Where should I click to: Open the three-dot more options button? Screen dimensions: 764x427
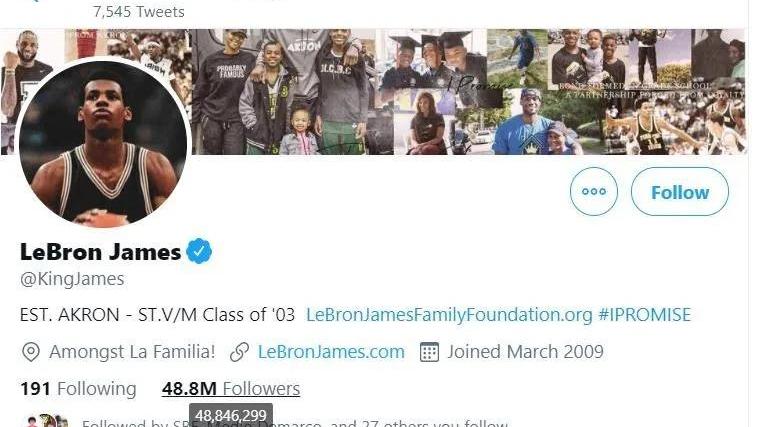(x=593, y=191)
